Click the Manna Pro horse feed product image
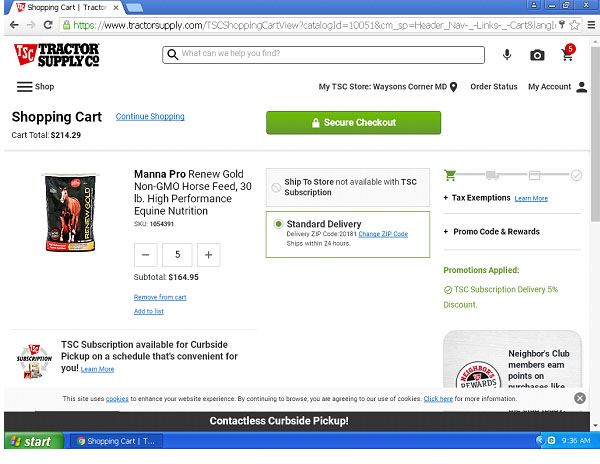Screen dimensions: 600x464 tap(70, 213)
